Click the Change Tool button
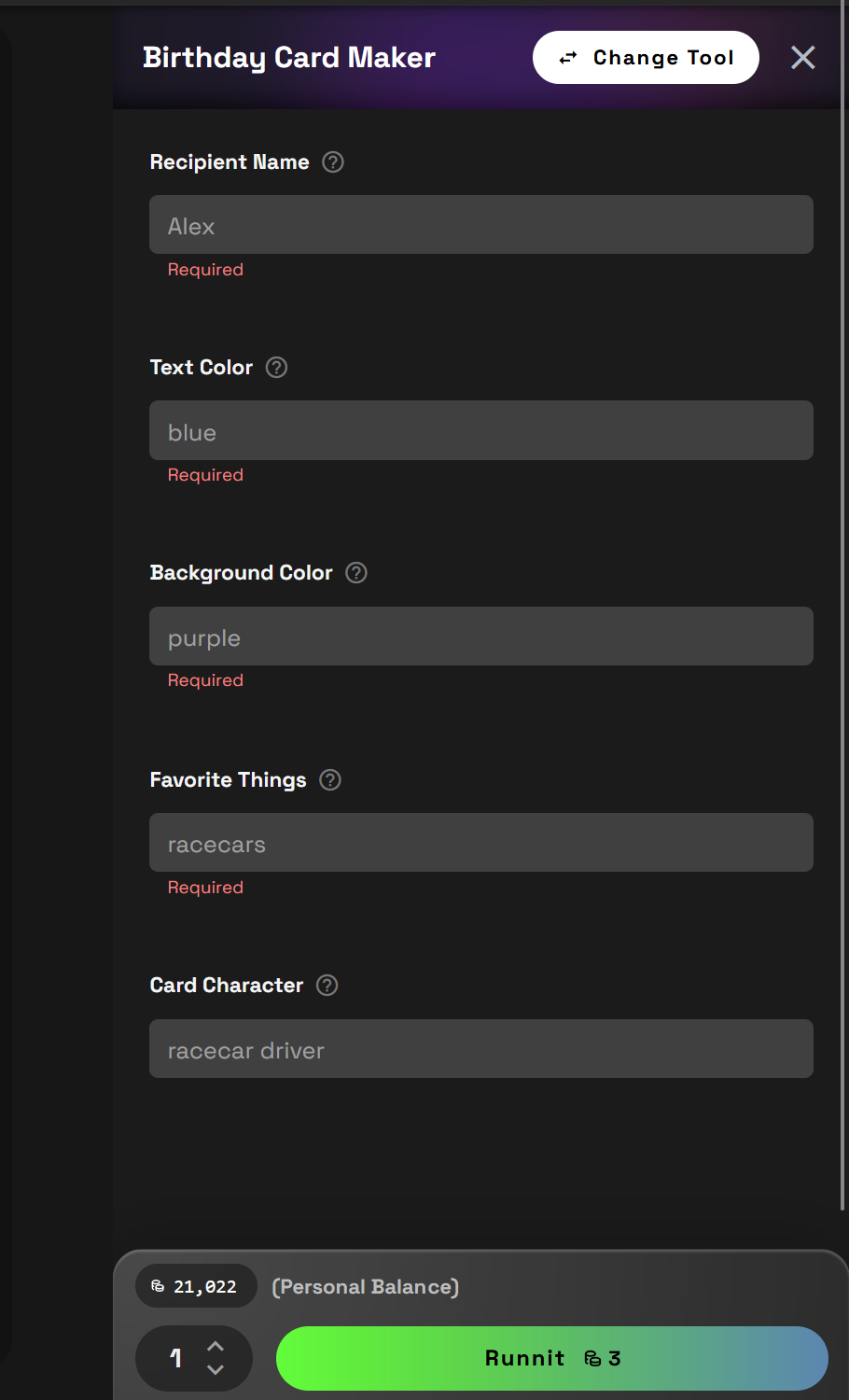The height and width of the screenshot is (1400, 849). tap(645, 57)
